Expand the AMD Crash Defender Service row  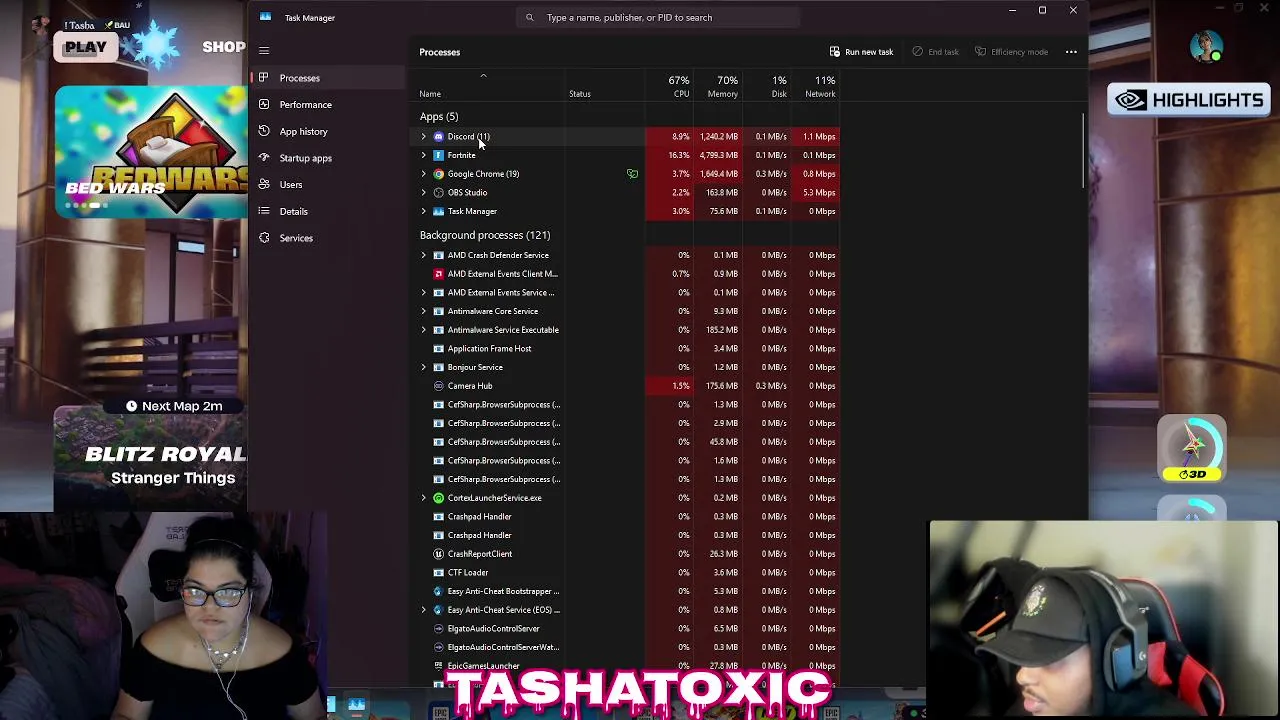tap(423, 255)
